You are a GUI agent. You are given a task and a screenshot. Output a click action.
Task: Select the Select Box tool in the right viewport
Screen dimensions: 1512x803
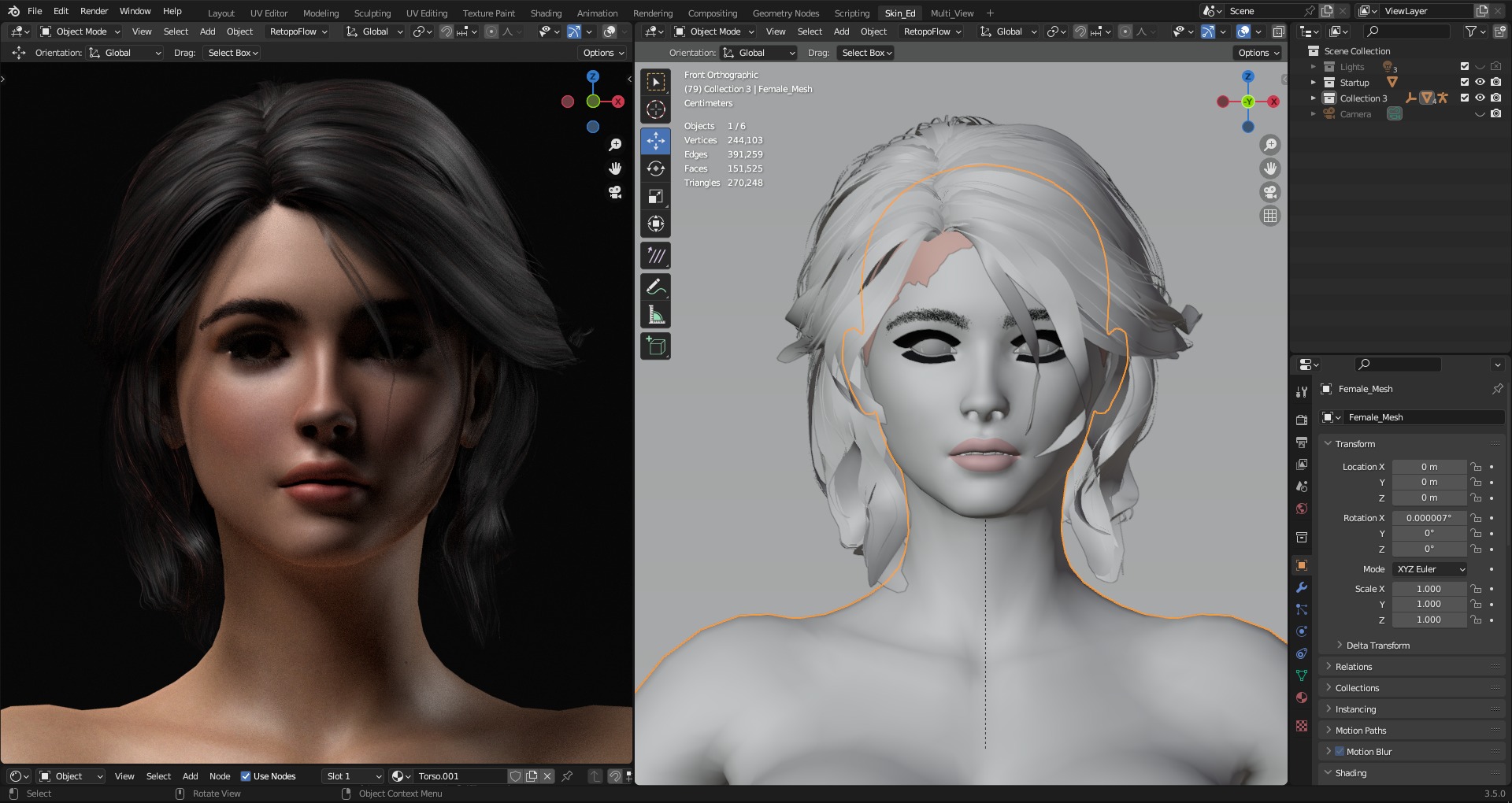tap(656, 82)
